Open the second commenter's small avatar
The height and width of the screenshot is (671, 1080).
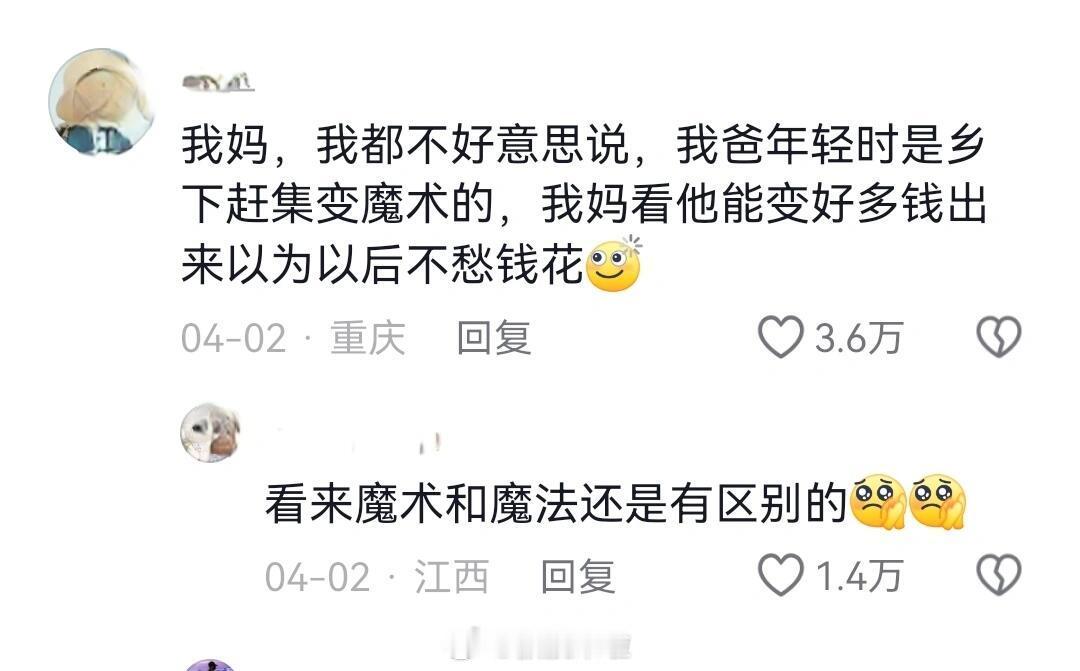(x=210, y=433)
